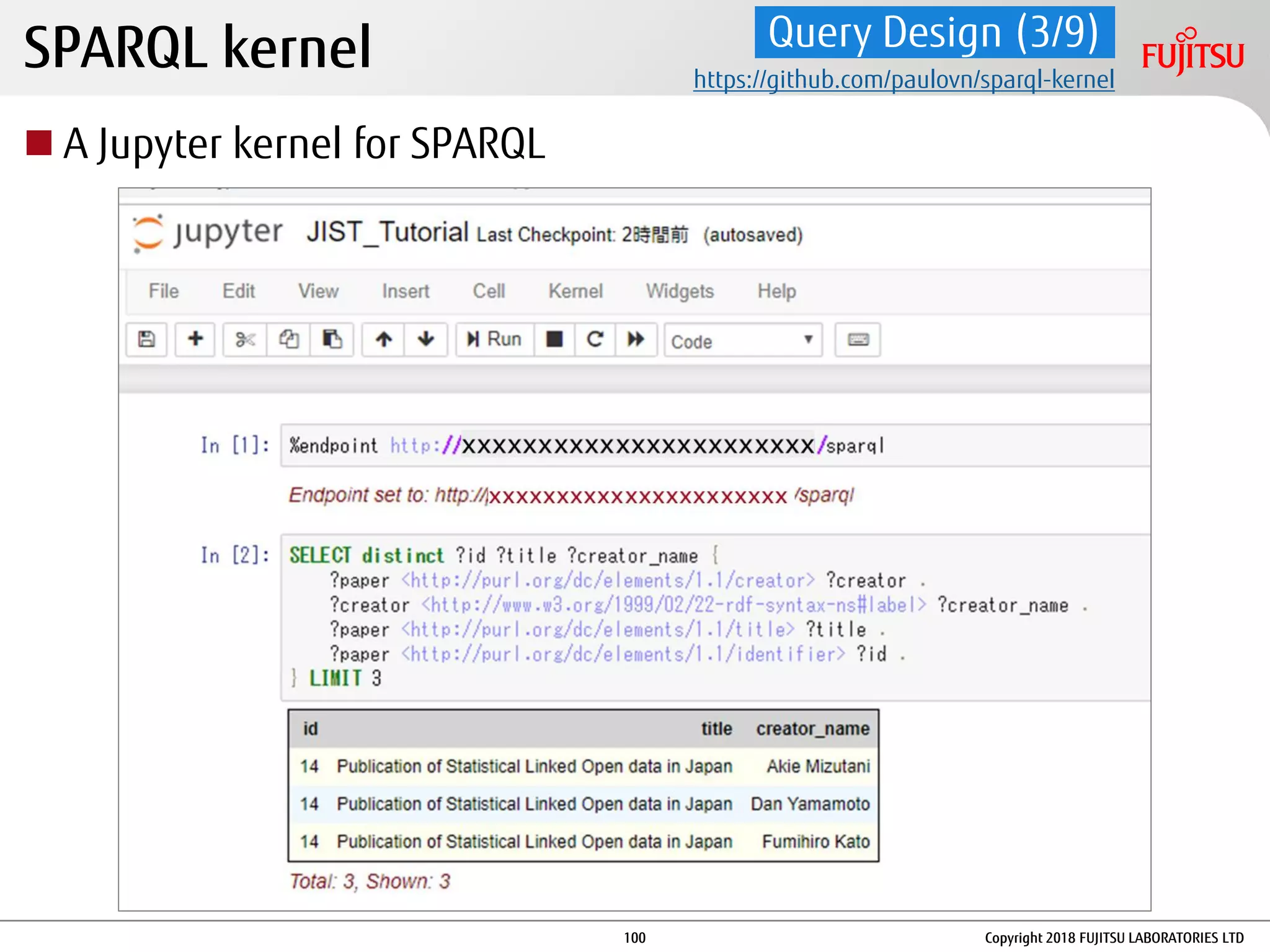The width and height of the screenshot is (1270, 952).
Task: Cut selected cell with scissors icon
Action: (x=245, y=339)
